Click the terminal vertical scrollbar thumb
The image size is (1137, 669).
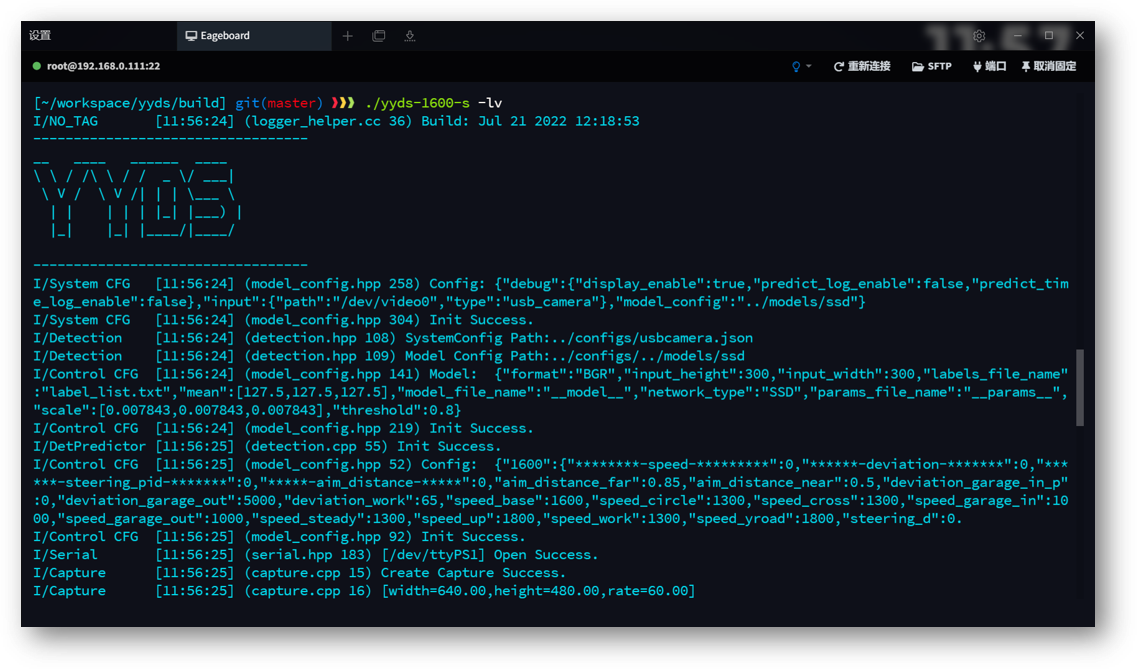tap(1080, 388)
